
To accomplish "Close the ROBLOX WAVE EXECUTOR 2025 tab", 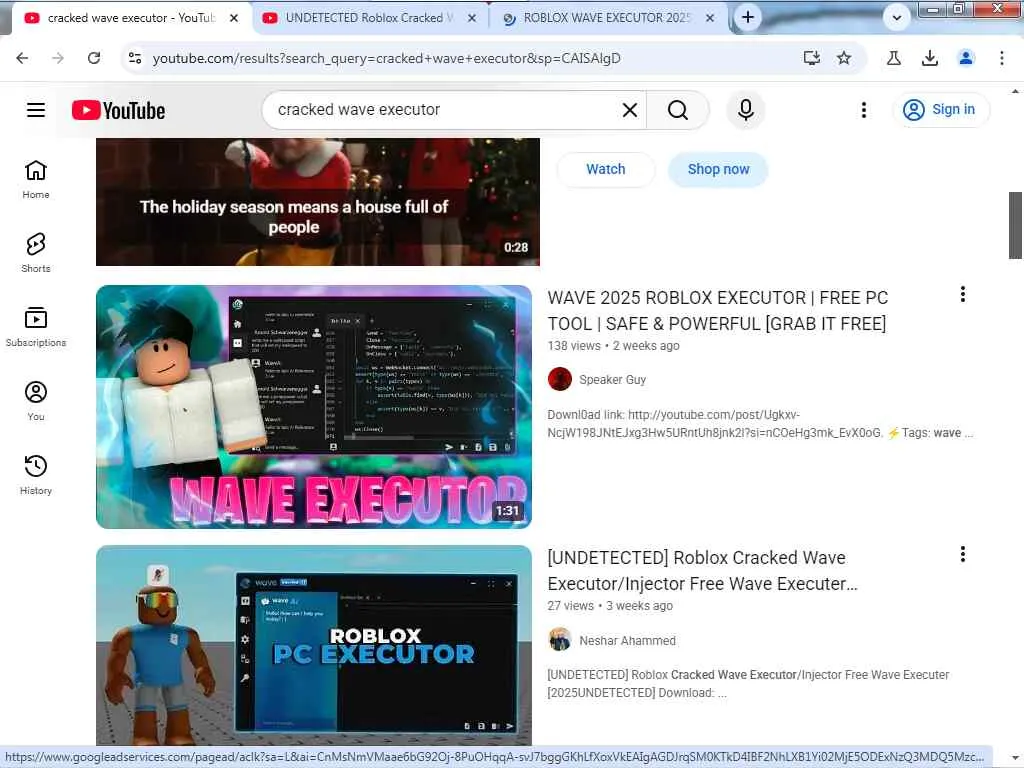I will tap(710, 18).
